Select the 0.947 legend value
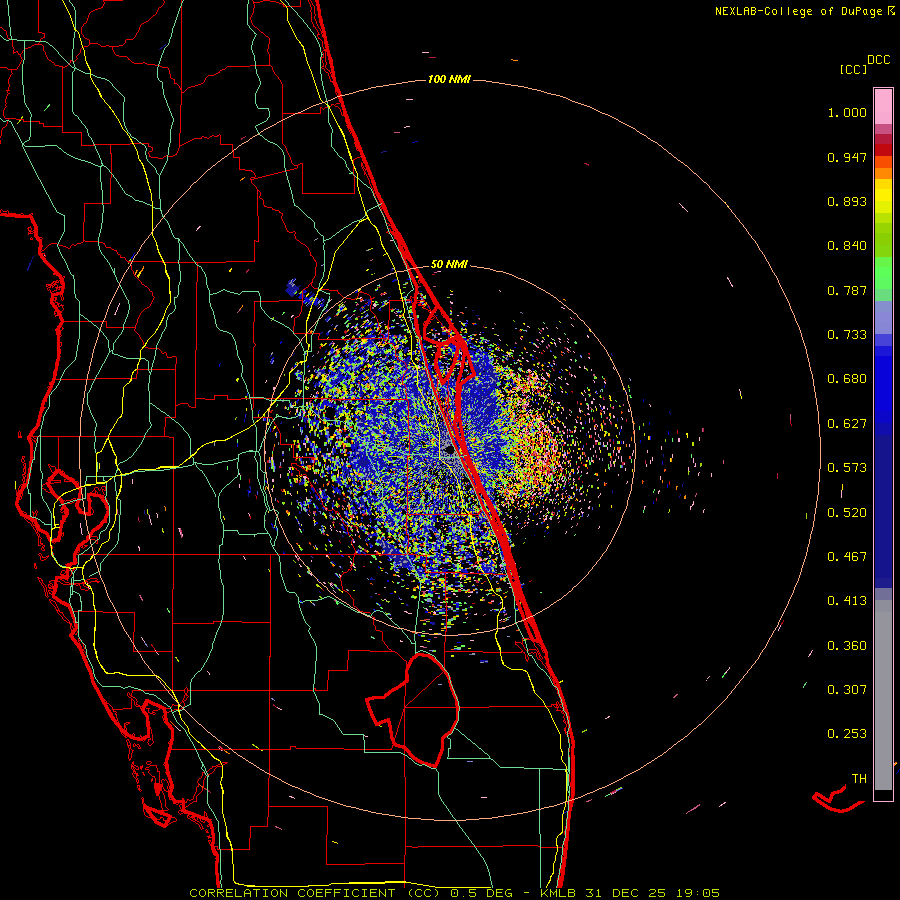Viewport: 900px width, 900px height. 847,157
